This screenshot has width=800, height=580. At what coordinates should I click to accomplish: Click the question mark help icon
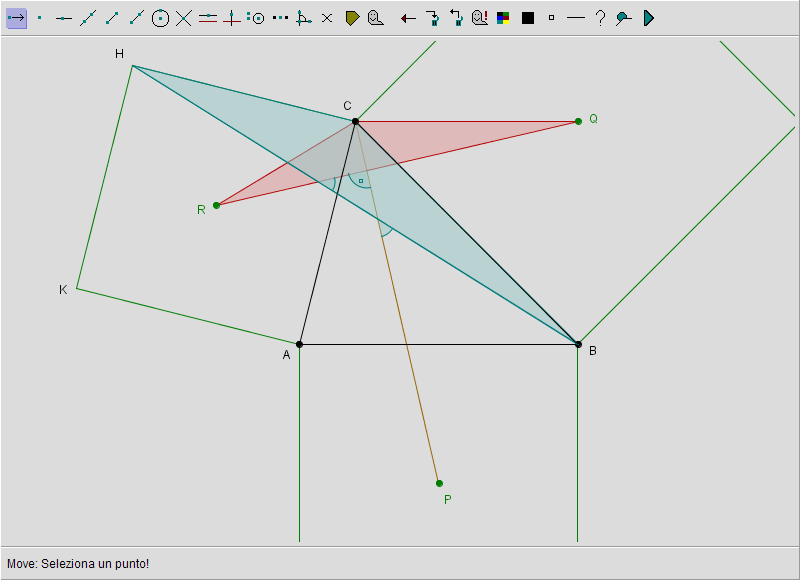pos(600,18)
